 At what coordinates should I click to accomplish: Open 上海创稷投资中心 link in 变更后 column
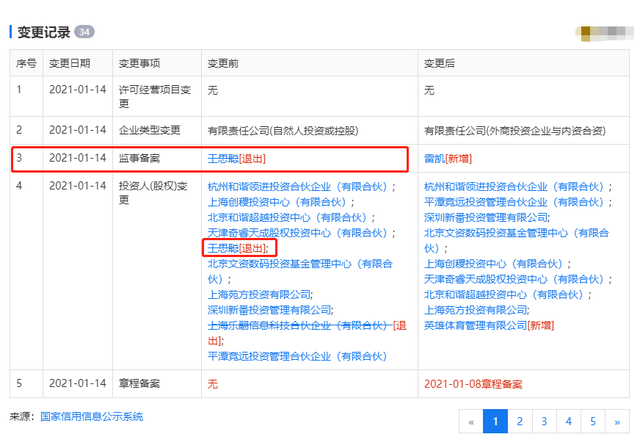point(493,264)
